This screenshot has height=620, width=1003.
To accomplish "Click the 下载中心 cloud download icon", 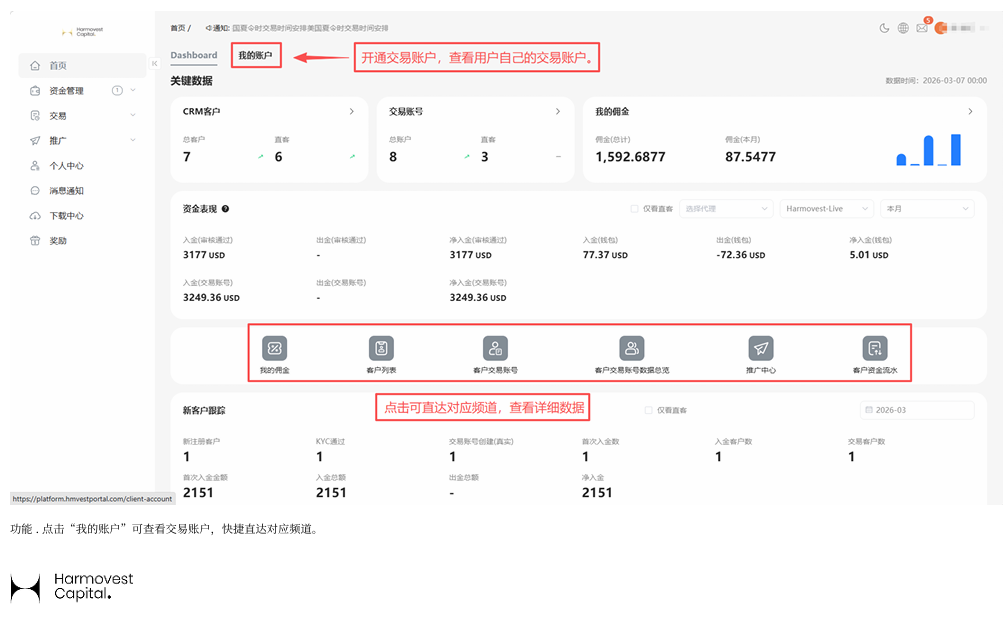I will click(x=35, y=216).
